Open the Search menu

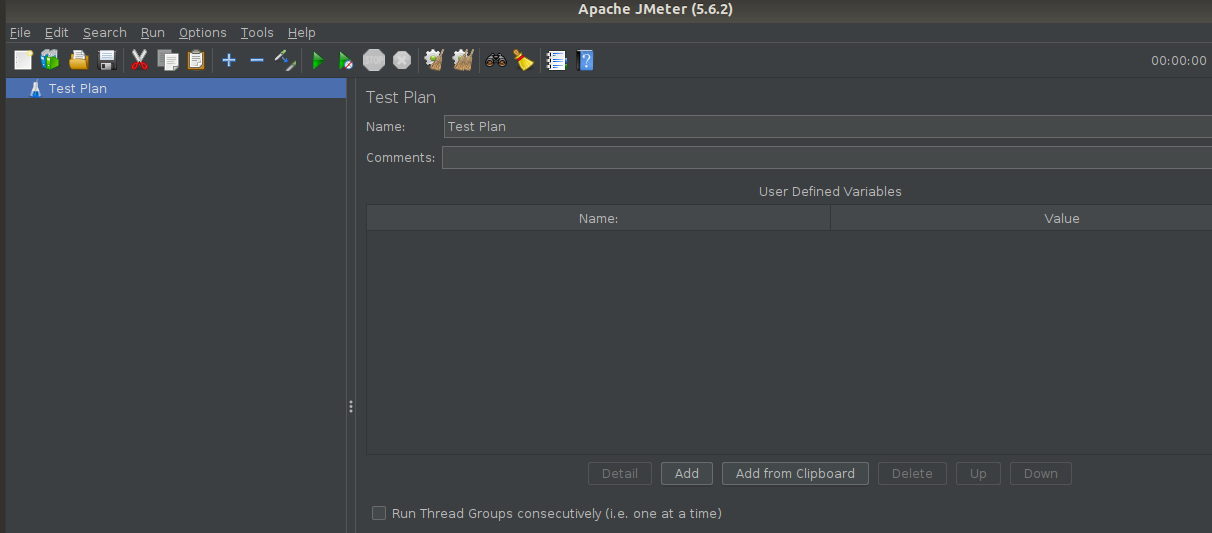105,32
